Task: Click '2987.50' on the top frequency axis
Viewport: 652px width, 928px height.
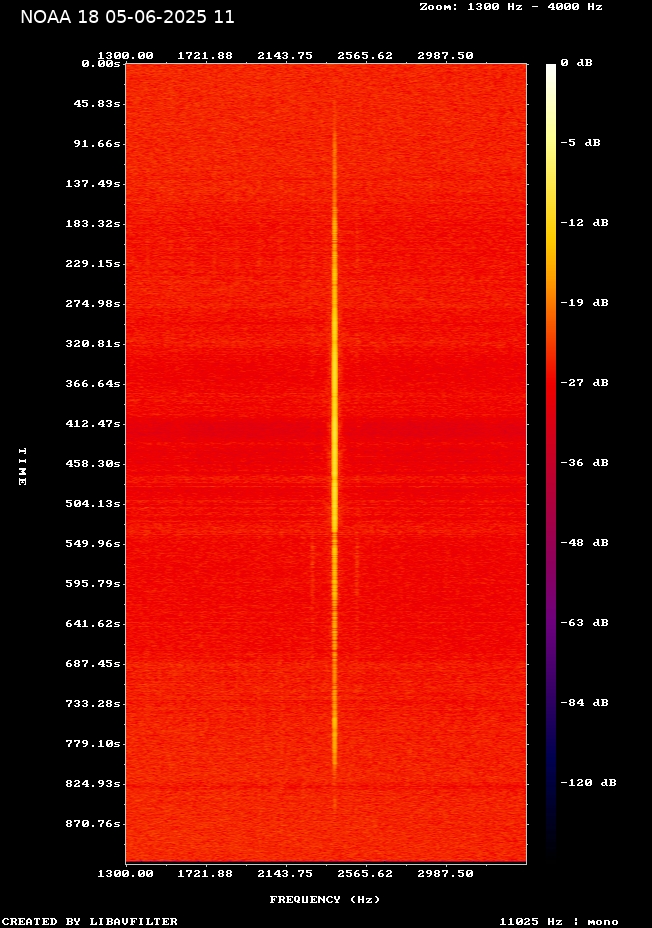Action: [x=445, y=56]
